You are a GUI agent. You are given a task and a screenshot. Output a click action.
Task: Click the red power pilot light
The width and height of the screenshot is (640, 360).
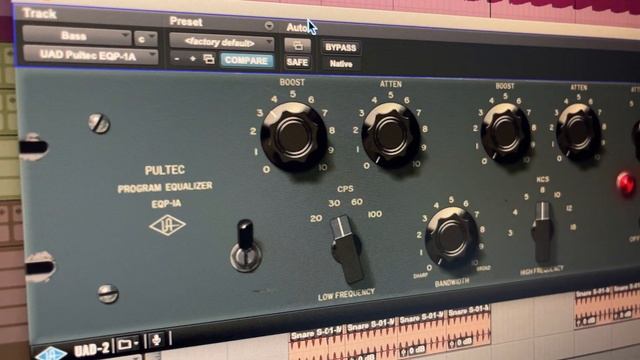[626, 183]
